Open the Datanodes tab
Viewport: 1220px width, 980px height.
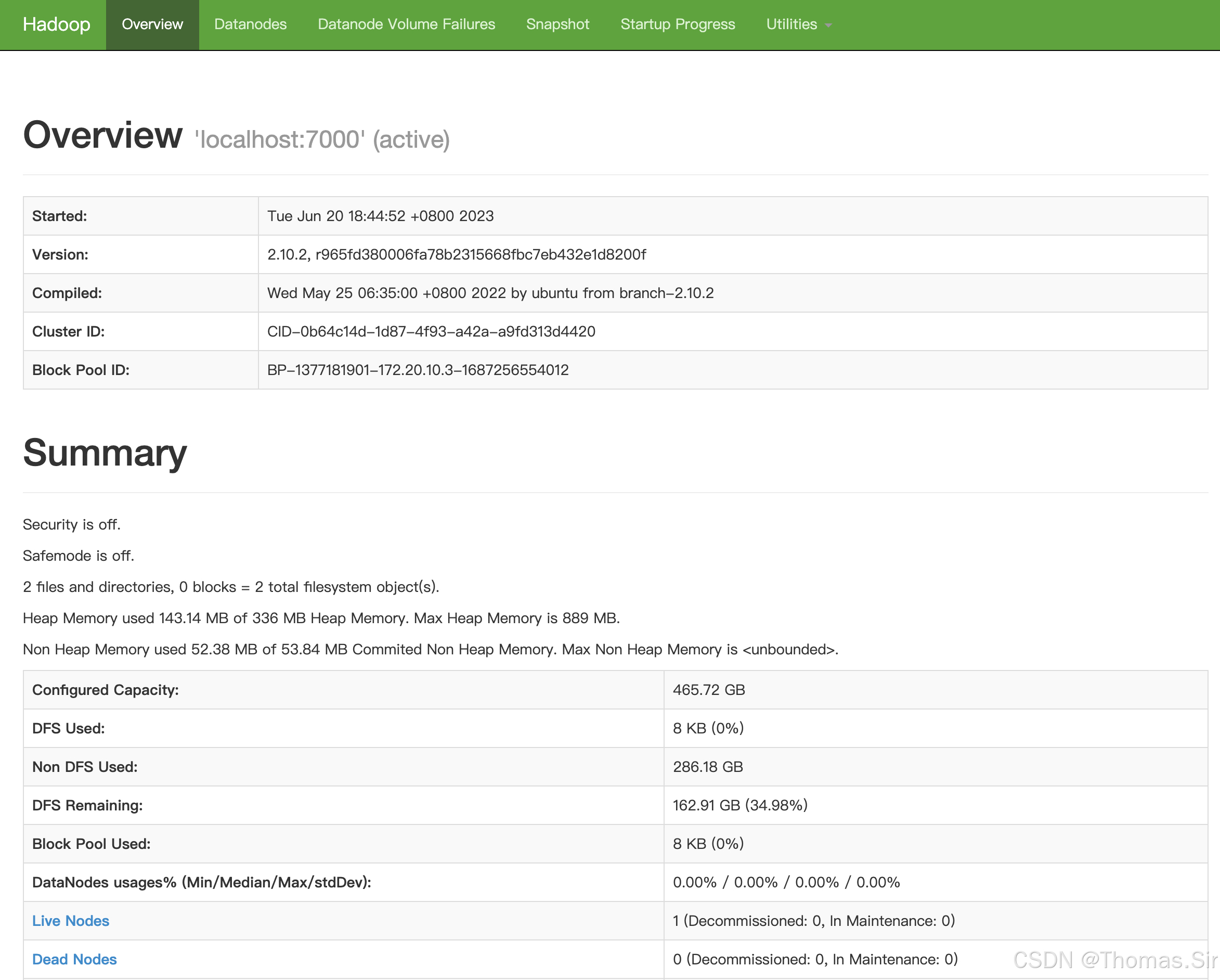tap(250, 24)
